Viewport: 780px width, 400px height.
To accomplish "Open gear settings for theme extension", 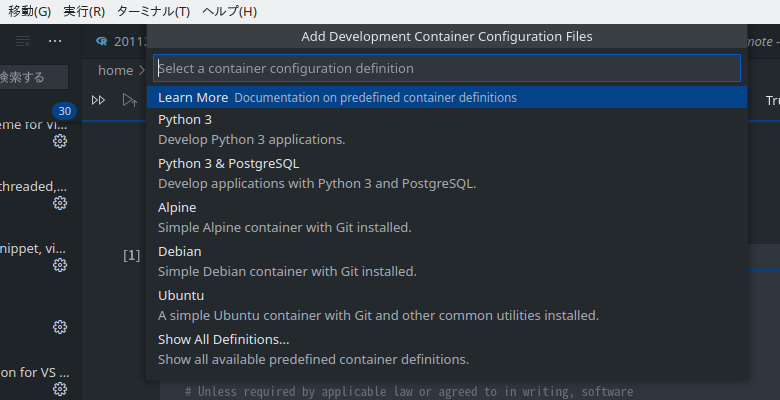I will click(60, 141).
